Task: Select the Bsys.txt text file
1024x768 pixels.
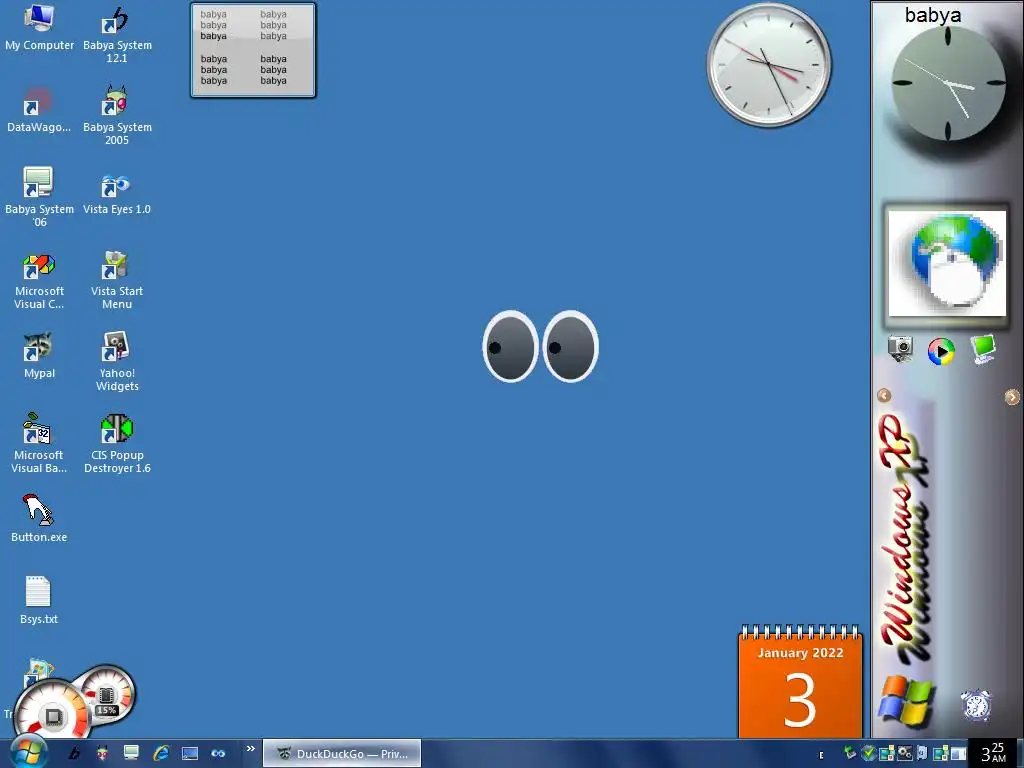Action: [x=39, y=601]
